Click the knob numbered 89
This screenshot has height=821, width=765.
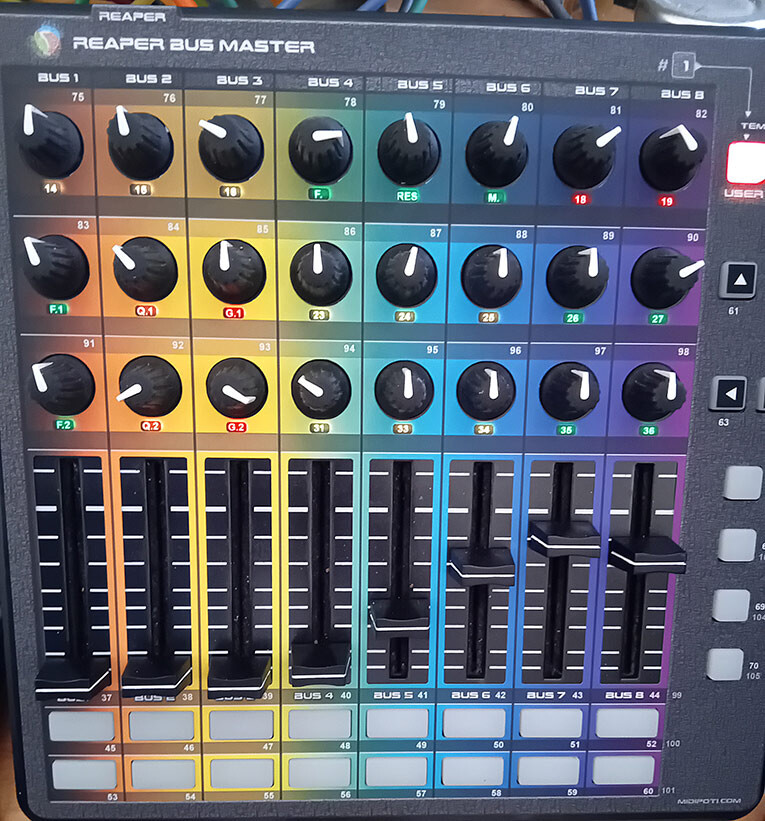click(577, 277)
